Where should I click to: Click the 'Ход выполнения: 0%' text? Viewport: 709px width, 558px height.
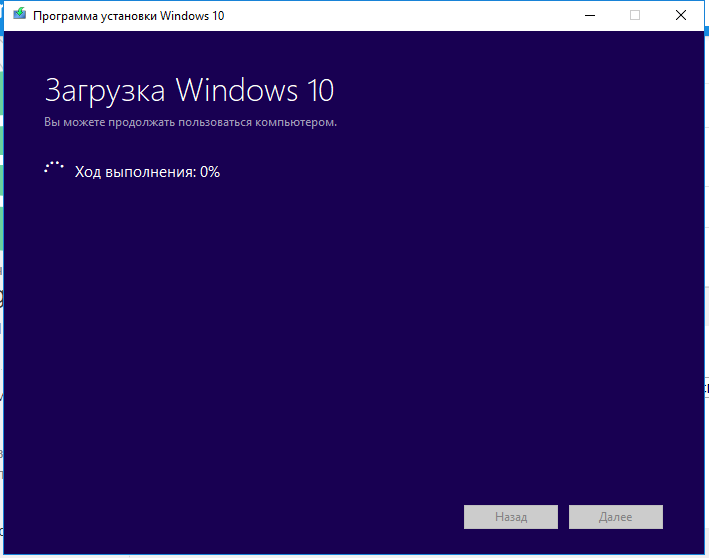point(147,172)
